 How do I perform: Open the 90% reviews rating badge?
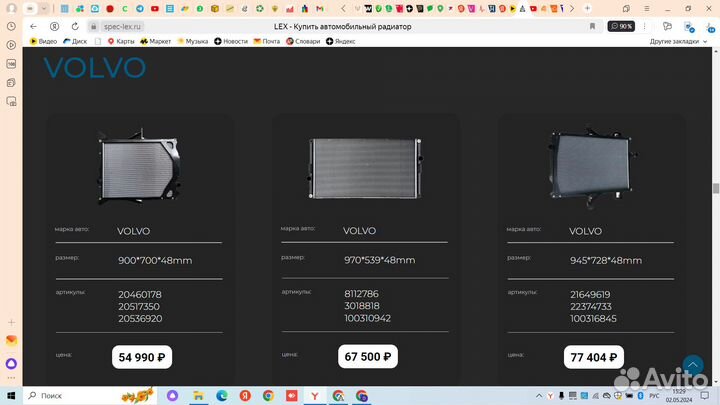(621, 27)
